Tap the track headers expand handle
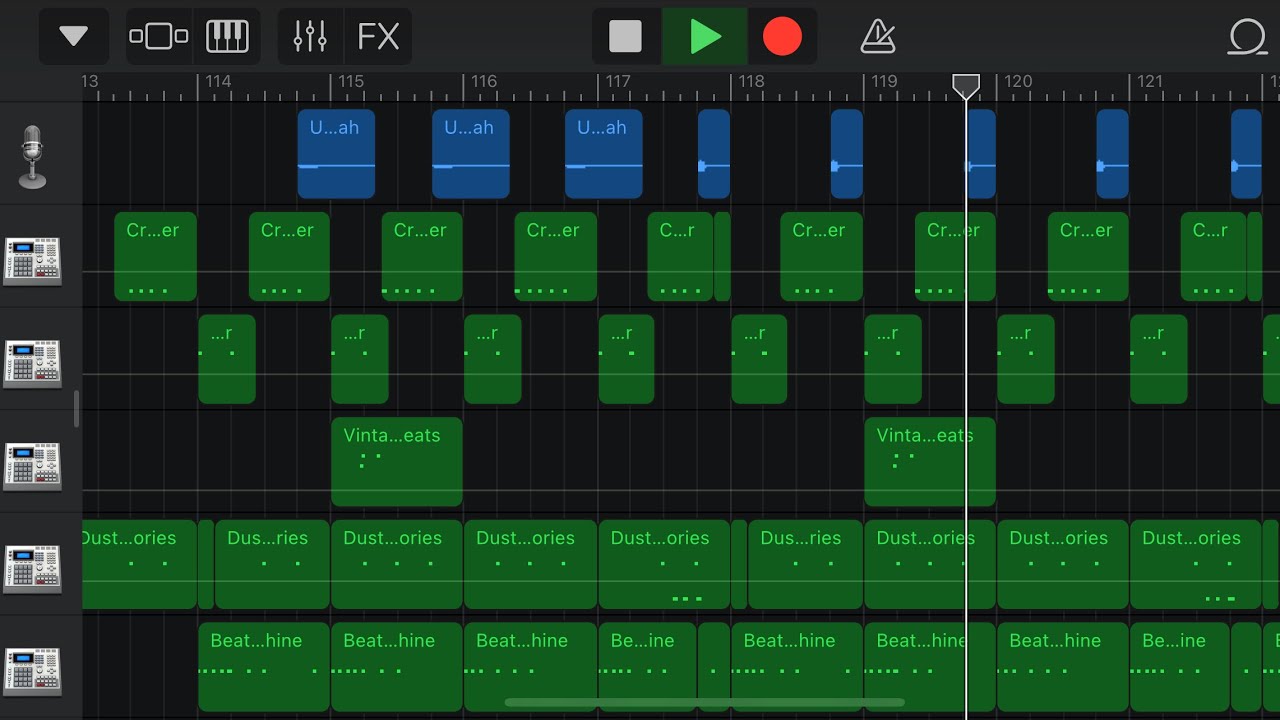Screen dimensions: 1280x720 tap(77, 410)
